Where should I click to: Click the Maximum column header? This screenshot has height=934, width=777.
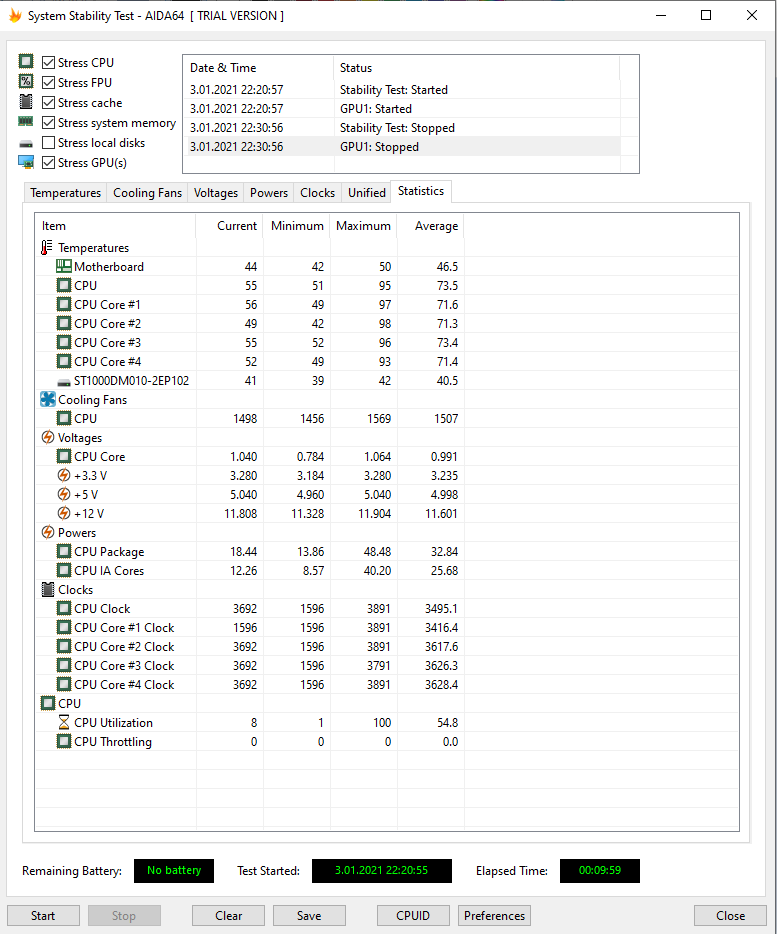(363, 226)
